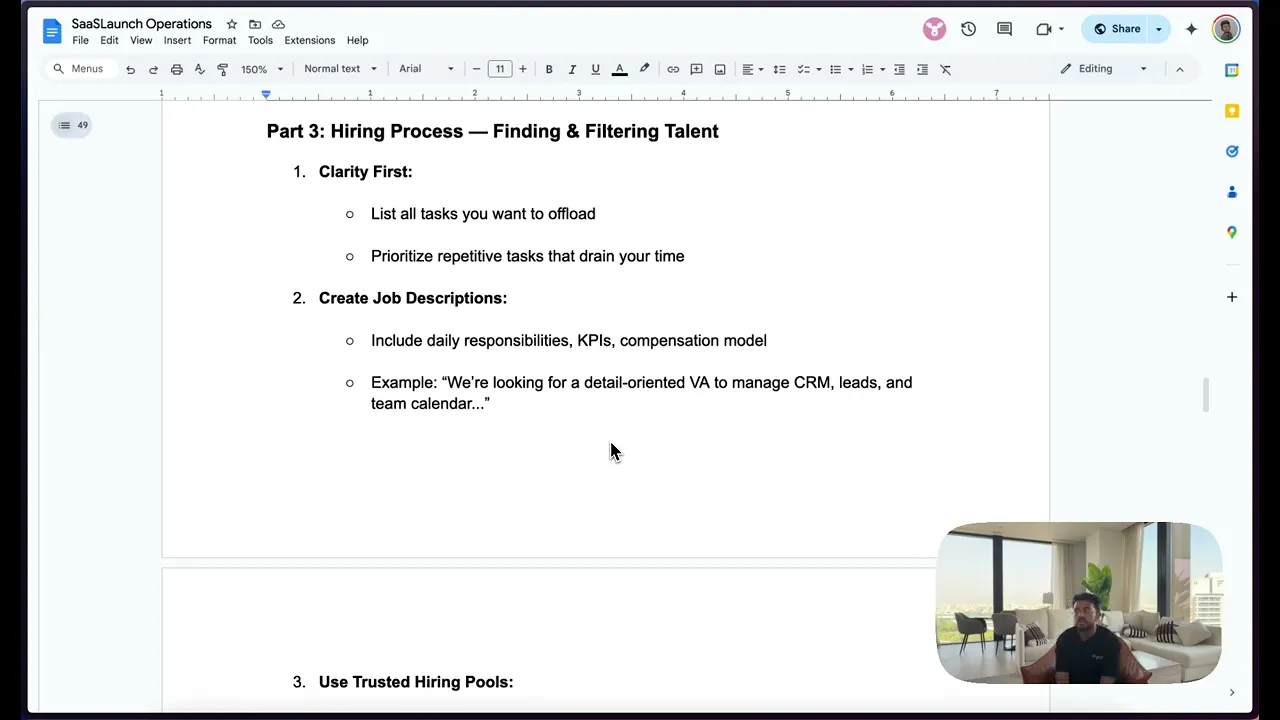The height and width of the screenshot is (720, 1280).
Task: Click the pink collaborator avatar
Action: (934, 29)
